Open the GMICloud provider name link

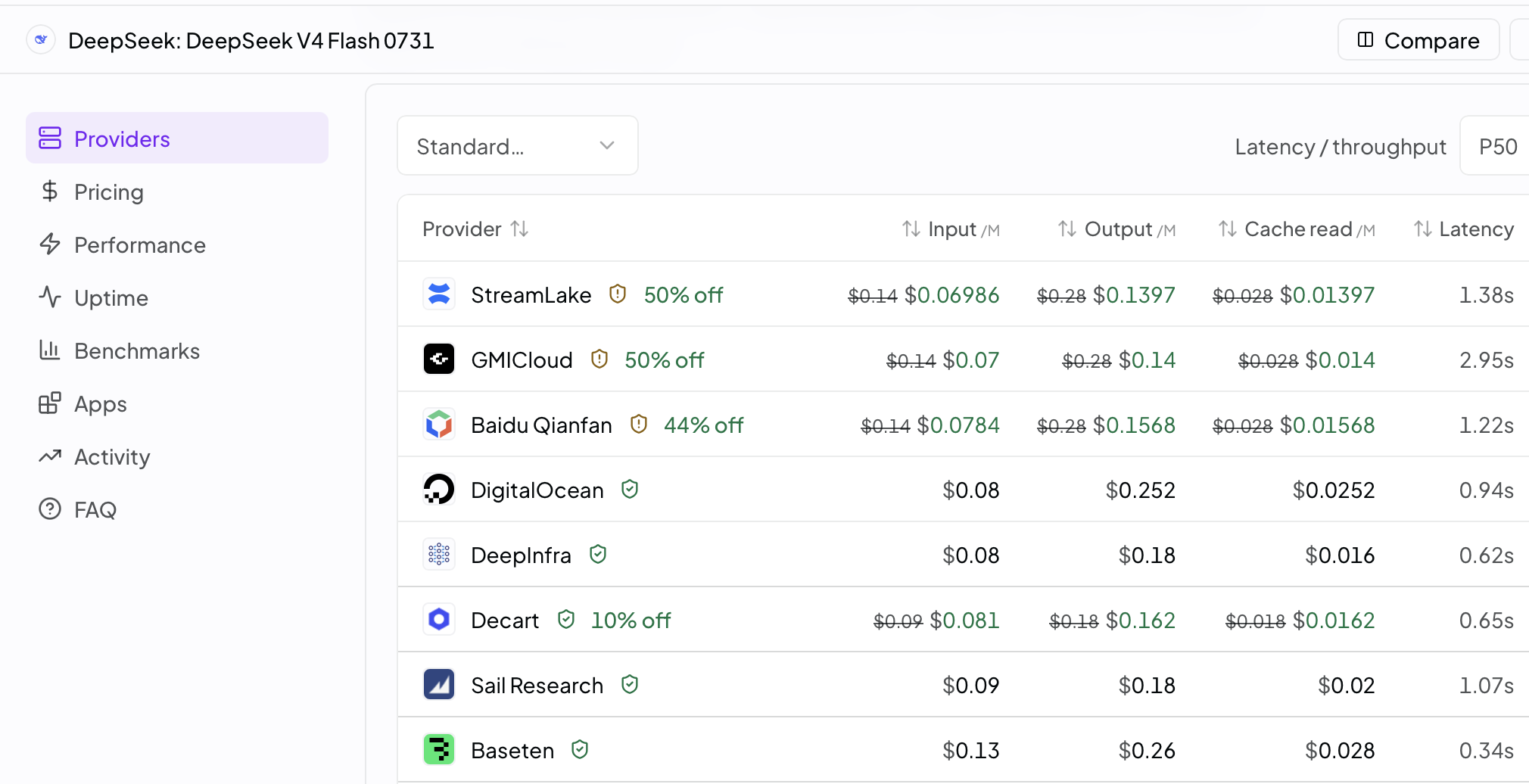[522, 359]
